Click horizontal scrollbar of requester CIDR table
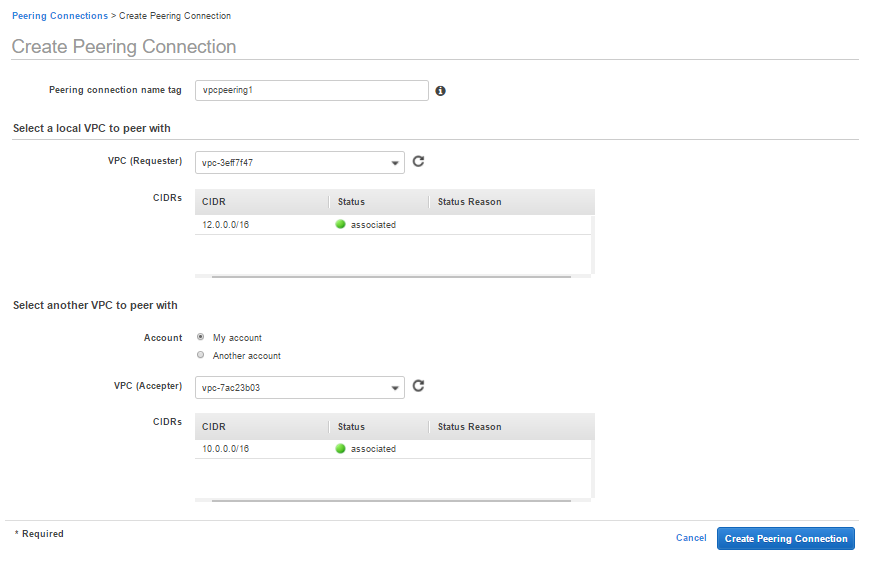The image size is (872, 564). [391, 276]
